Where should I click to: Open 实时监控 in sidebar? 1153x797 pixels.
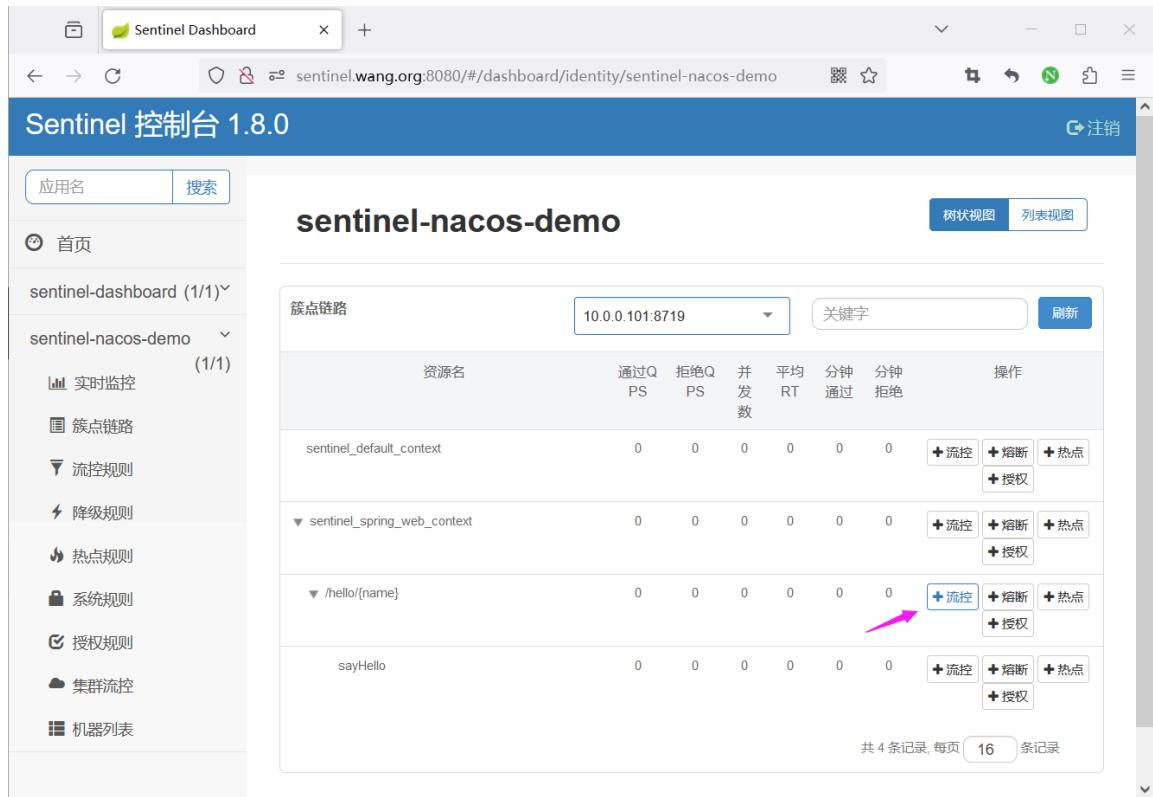(x=92, y=383)
